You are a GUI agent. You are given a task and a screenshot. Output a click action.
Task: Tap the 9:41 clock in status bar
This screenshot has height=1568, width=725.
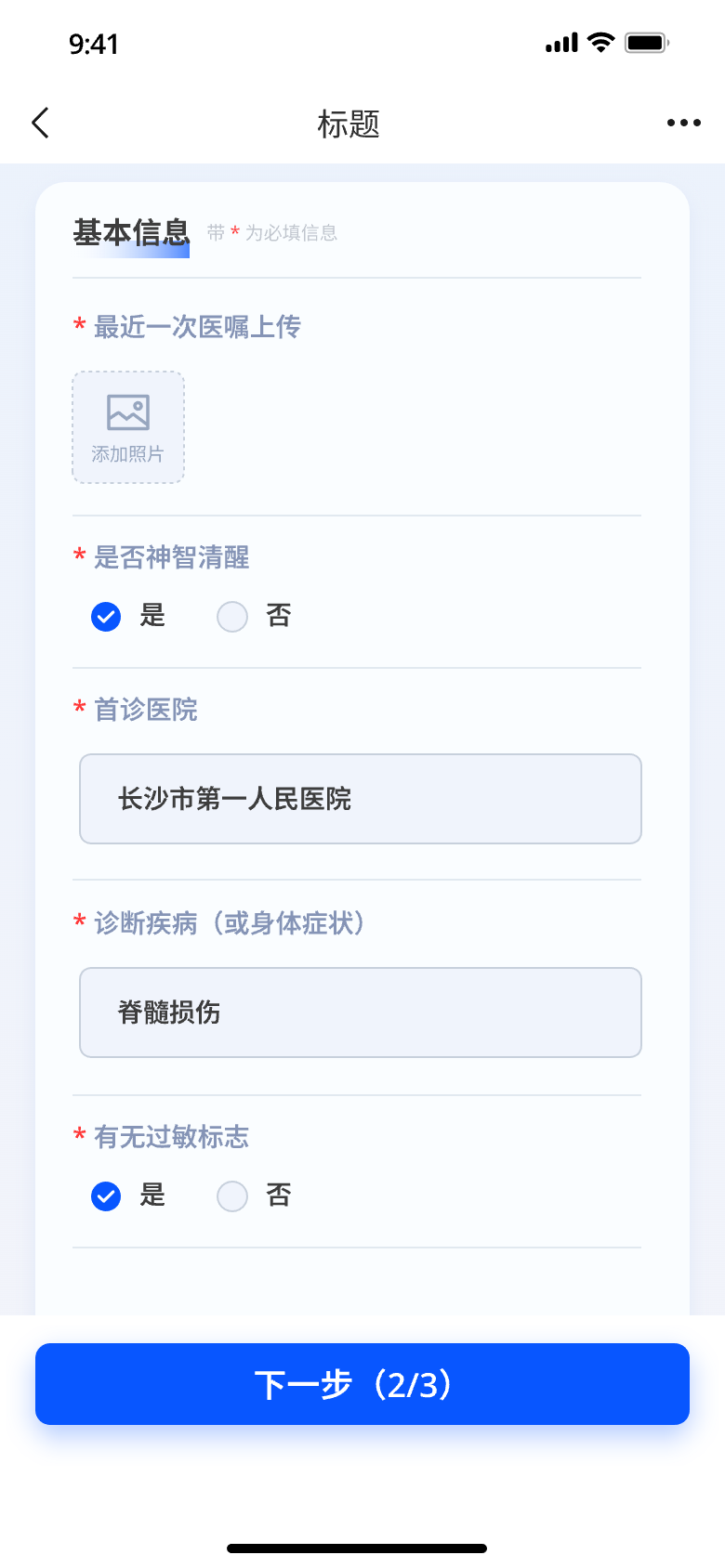(93, 44)
